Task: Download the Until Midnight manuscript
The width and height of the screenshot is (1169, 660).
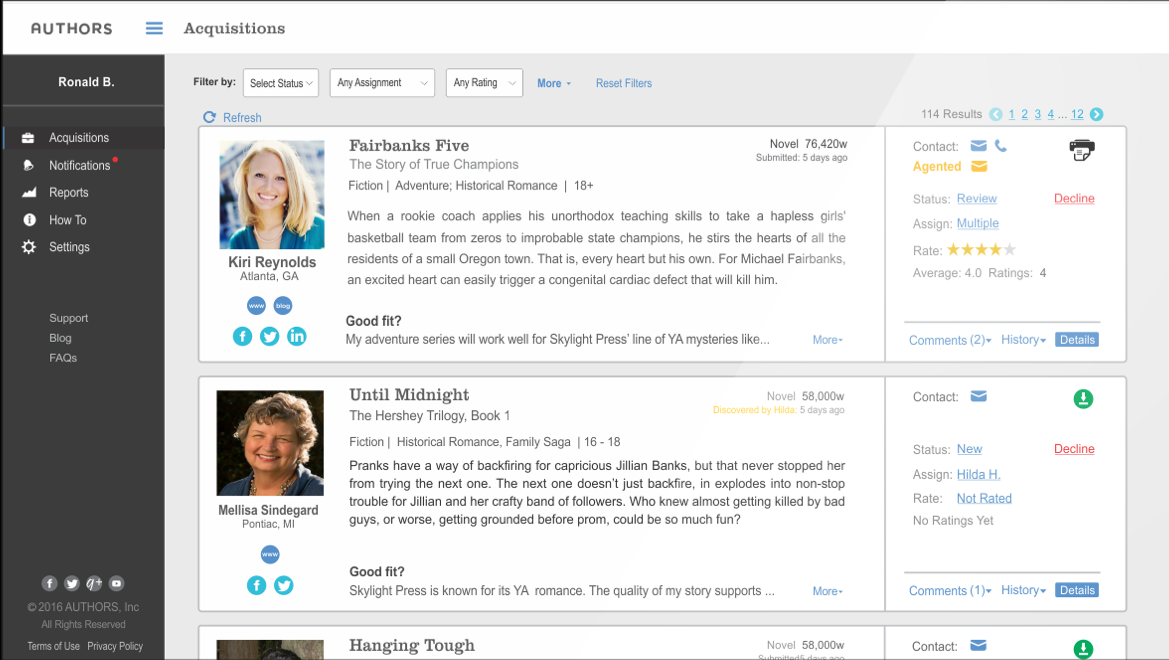Action: (x=1083, y=398)
